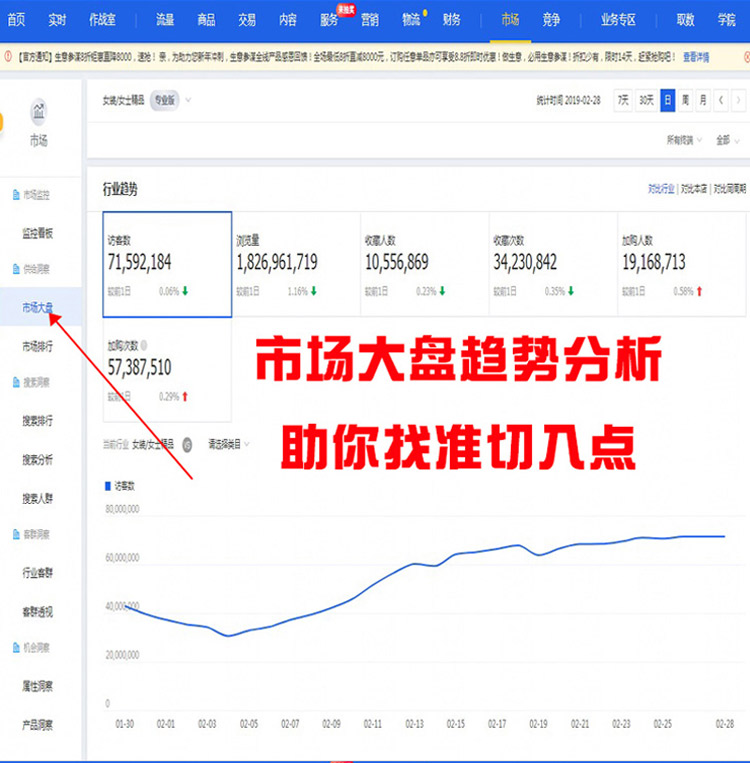The height and width of the screenshot is (763, 750).
Task: Open the 请选择类目 category dropdown
Action: [x=229, y=444]
